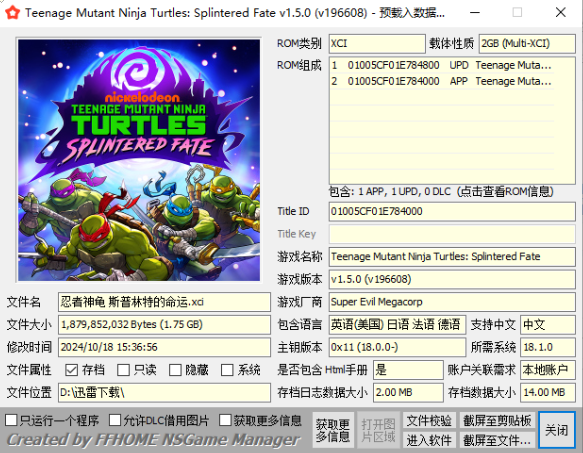This screenshot has width=583, height=453.
Task: Click the 账户关联需求 field 本地账户
Action: [x=548, y=370]
